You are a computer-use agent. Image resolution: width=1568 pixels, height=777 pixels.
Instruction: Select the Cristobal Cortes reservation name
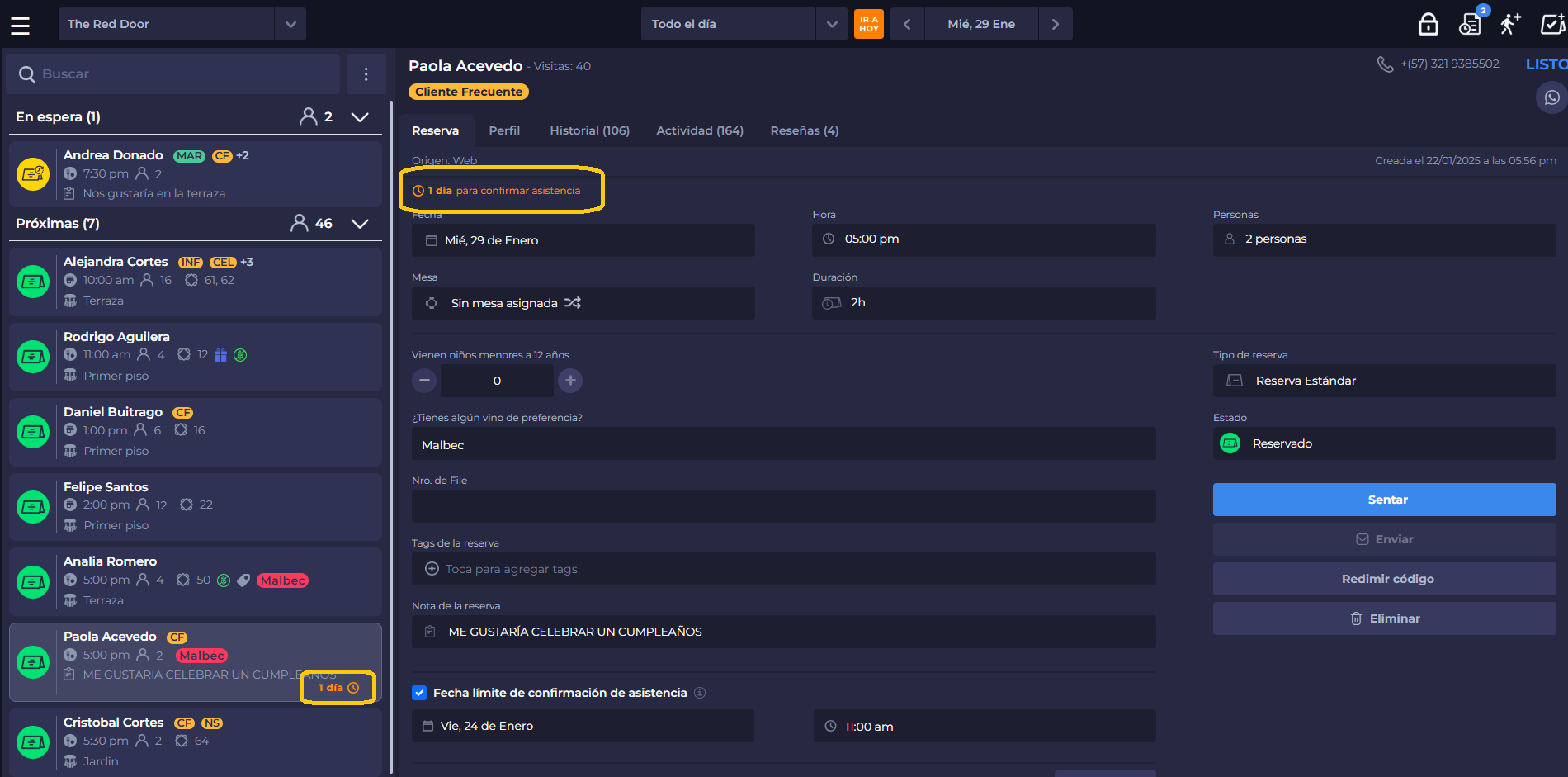click(113, 723)
